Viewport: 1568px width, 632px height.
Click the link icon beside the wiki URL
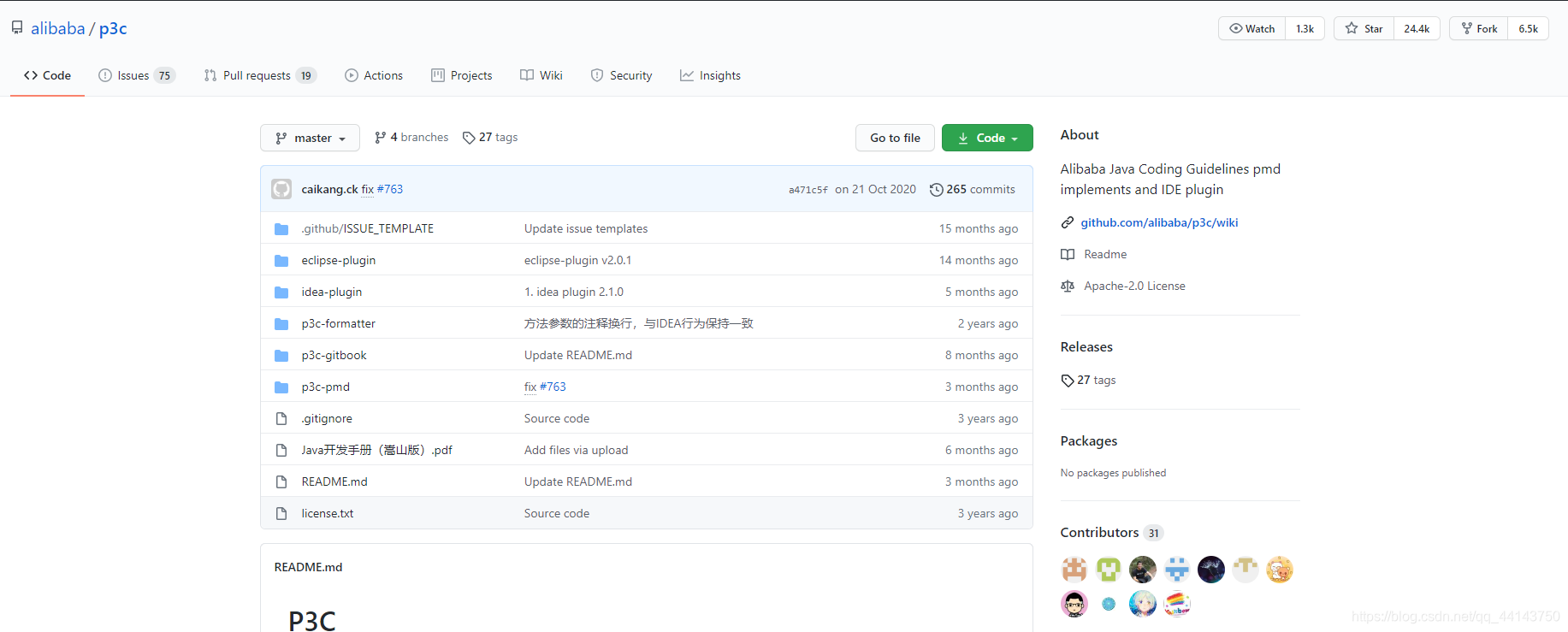click(1068, 222)
